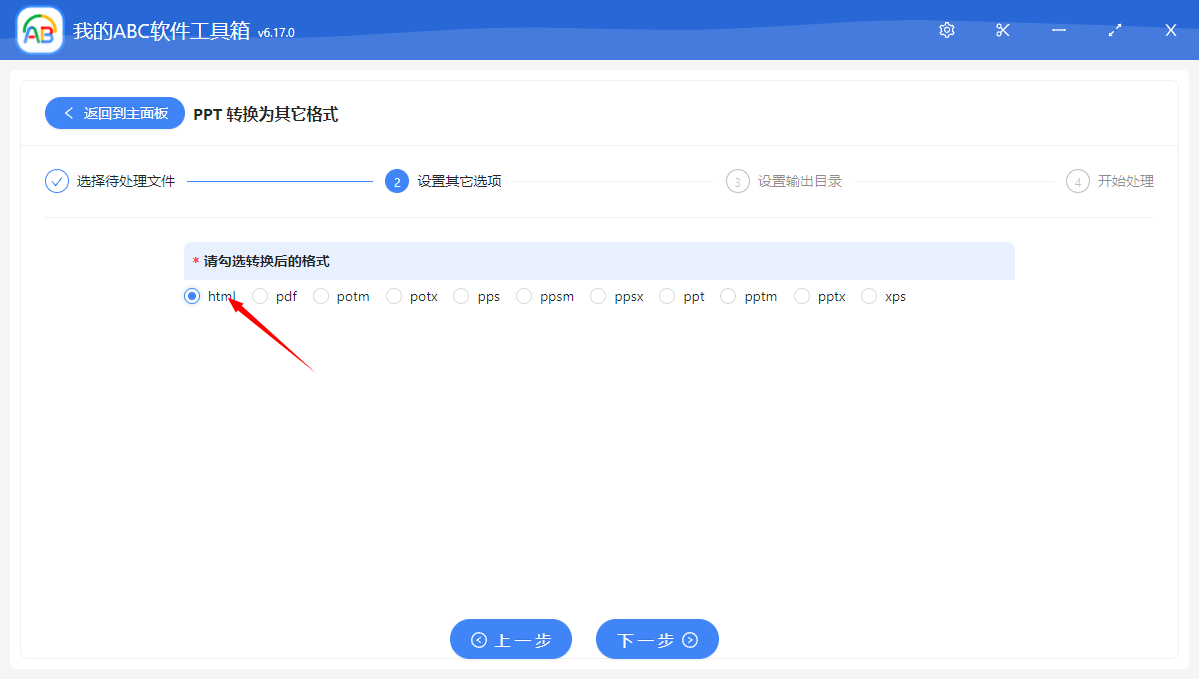Go to 选择待处理文件 step label
The height and width of the screenshot is (679, 1199).
[x=126, y=181]
